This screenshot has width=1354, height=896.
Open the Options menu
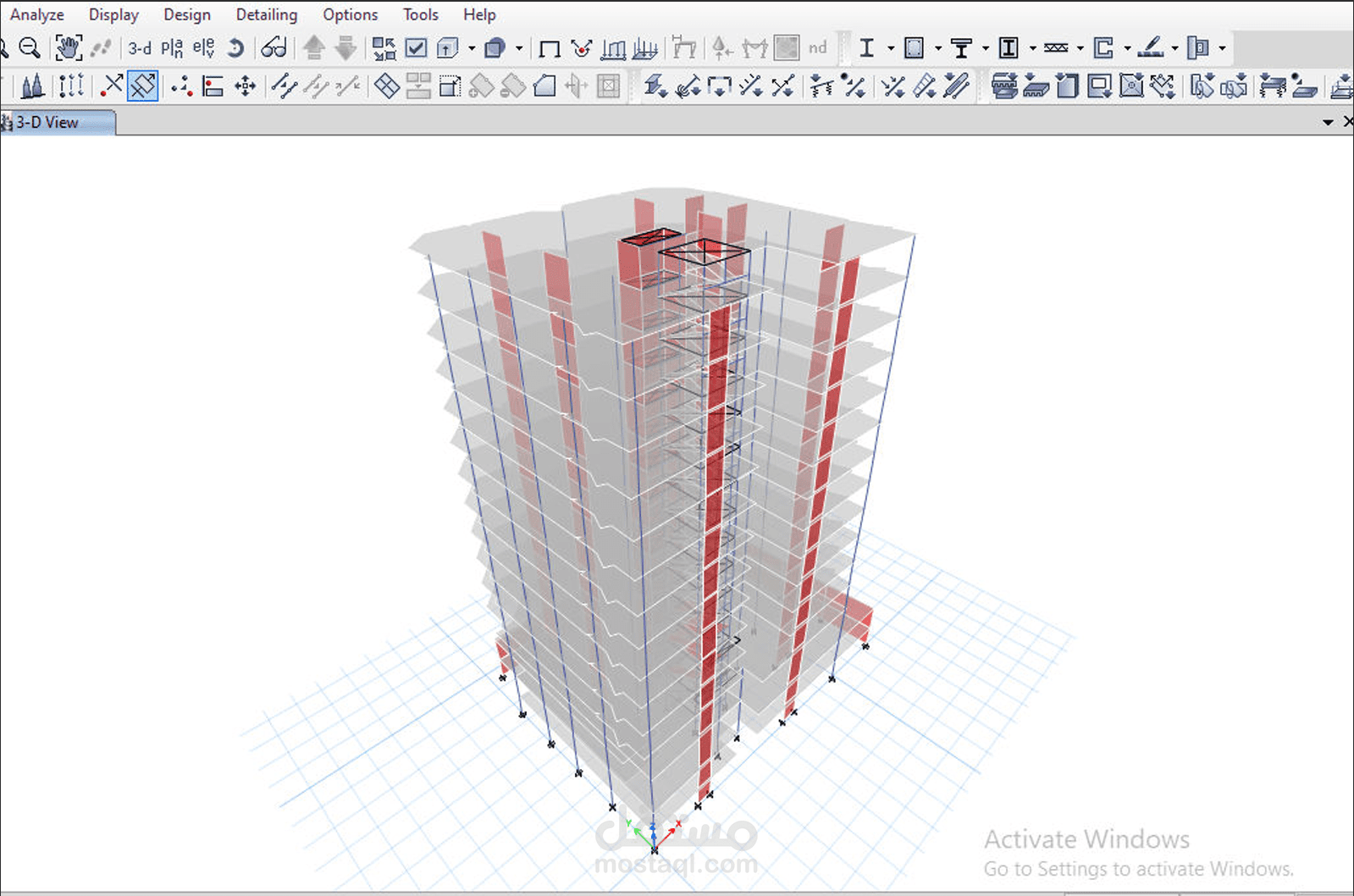[350, 14]
